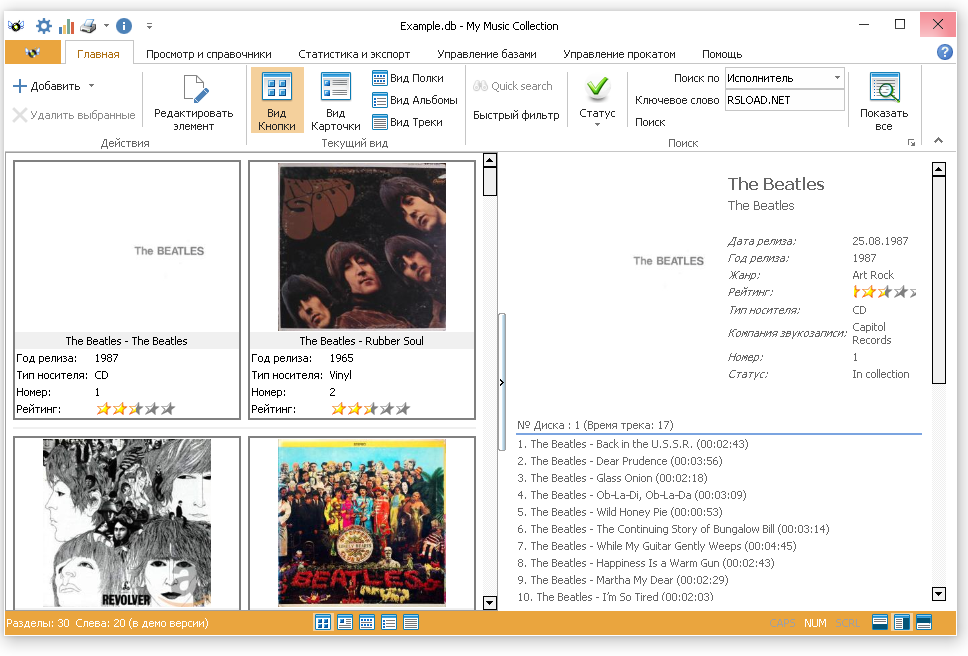
Task: Open Просмотр и справочники tab
Action: click(209, 54)
